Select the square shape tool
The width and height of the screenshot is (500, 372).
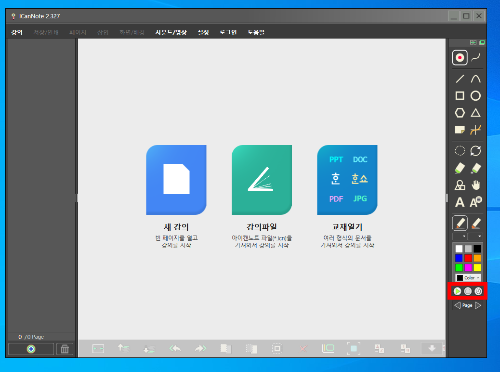pos(460,96)
